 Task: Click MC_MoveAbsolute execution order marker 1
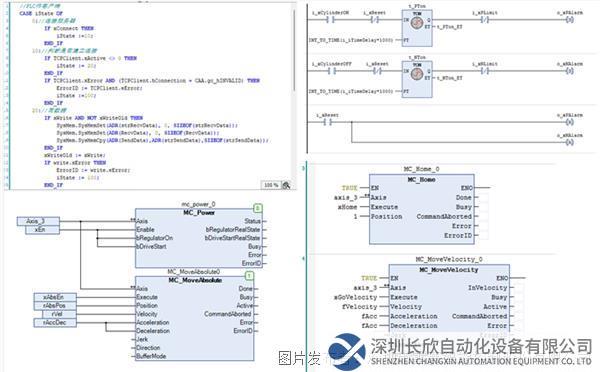coord(249,276)
